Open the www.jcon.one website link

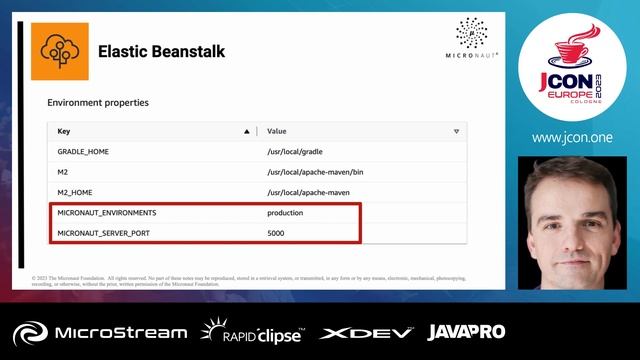click(x=572, y=138)
